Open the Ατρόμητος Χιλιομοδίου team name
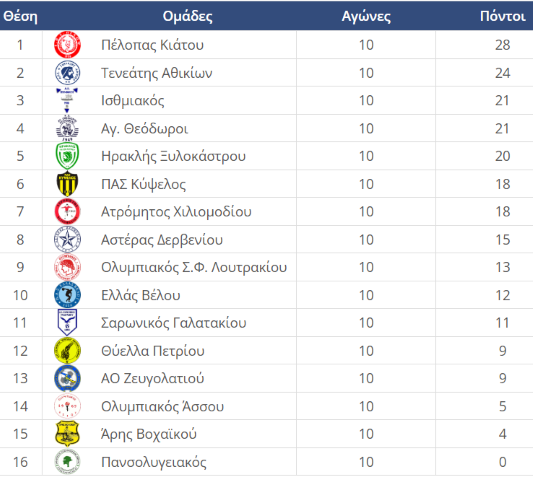Image resolution: width=533 pixels, height=480 pixels. (x=176, y=212)
